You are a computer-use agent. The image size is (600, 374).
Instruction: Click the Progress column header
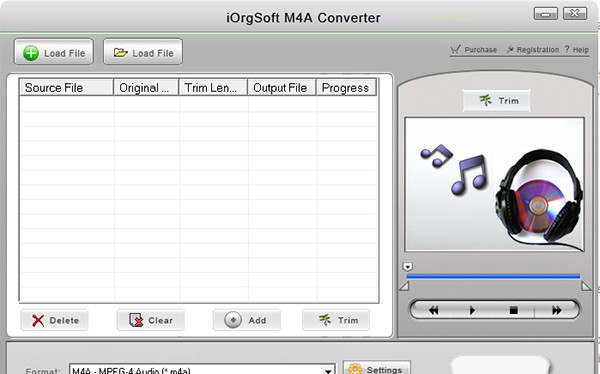346,87
